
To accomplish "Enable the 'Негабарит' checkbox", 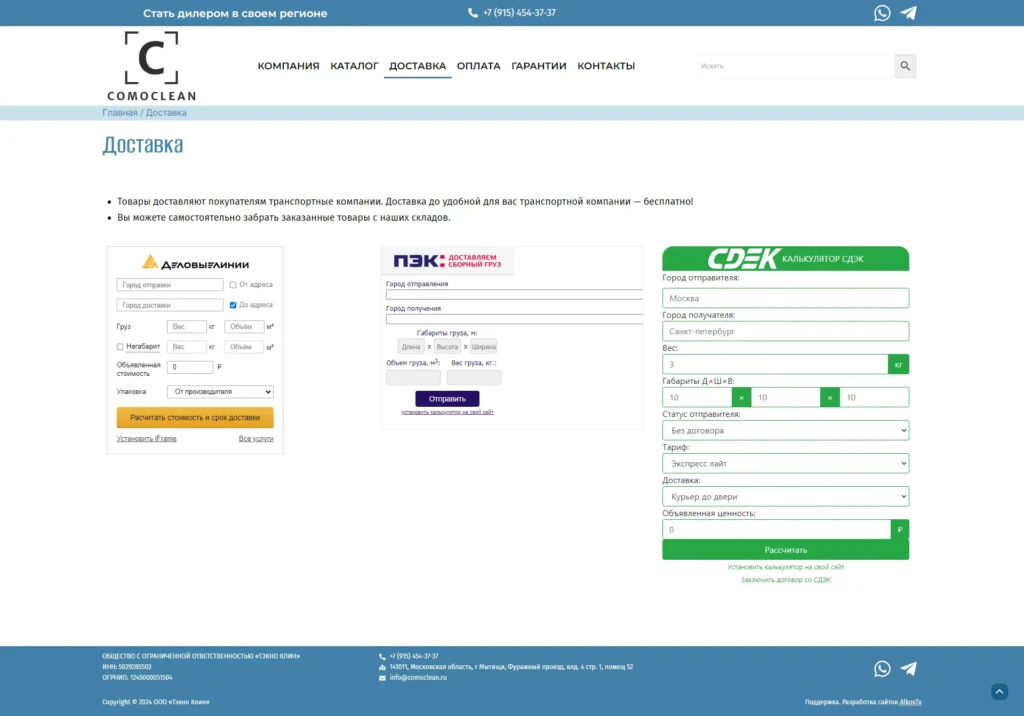I will [120, 347].
